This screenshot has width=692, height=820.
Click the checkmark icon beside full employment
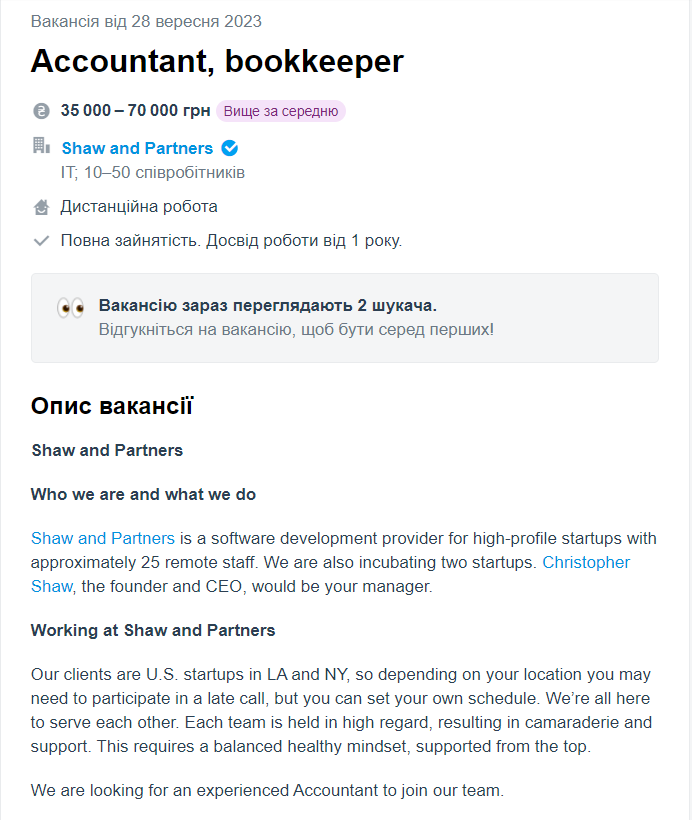point(41,241)
